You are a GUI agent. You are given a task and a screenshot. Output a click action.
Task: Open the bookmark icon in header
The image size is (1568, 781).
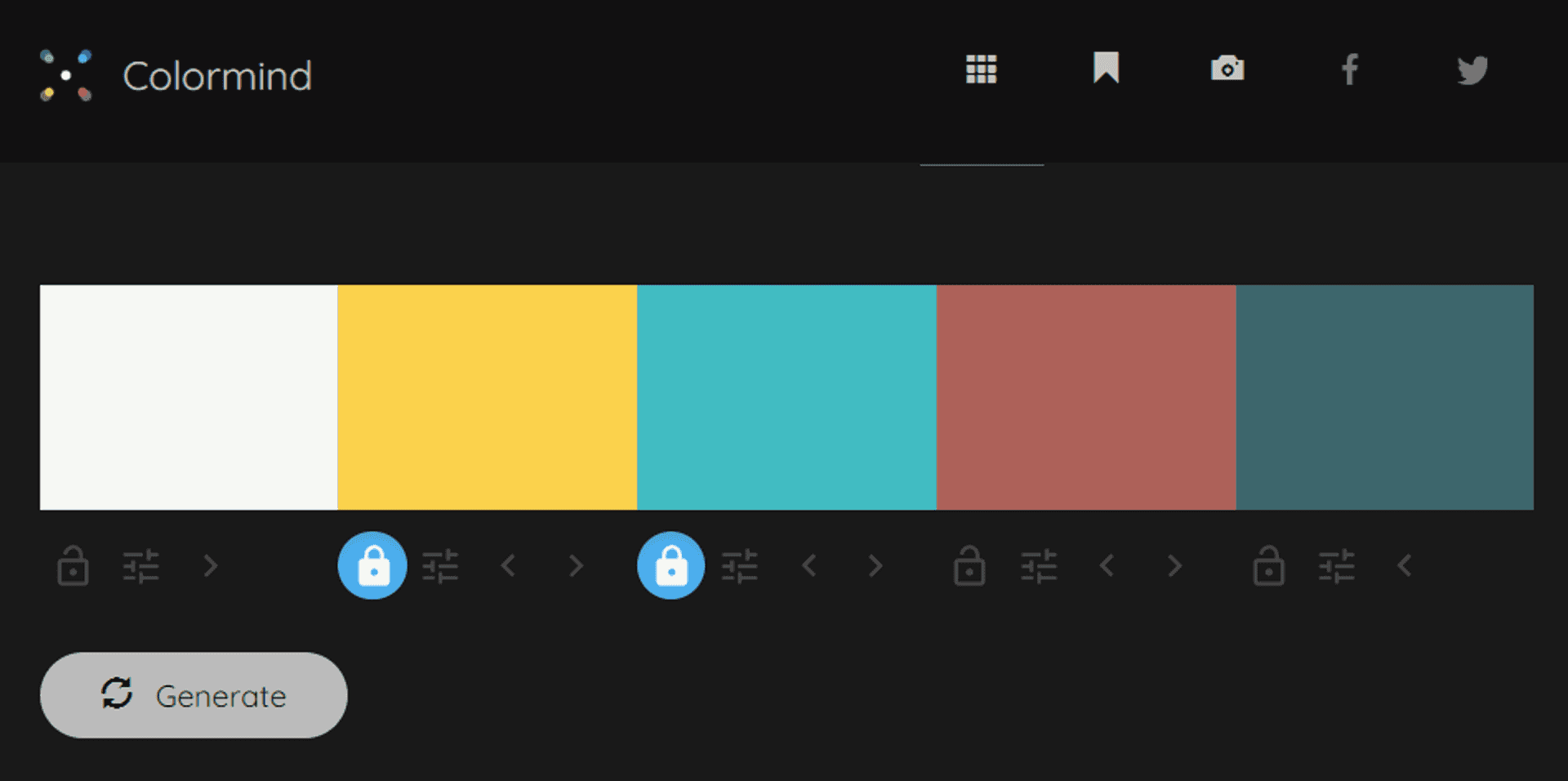[x=1106, y=68]
